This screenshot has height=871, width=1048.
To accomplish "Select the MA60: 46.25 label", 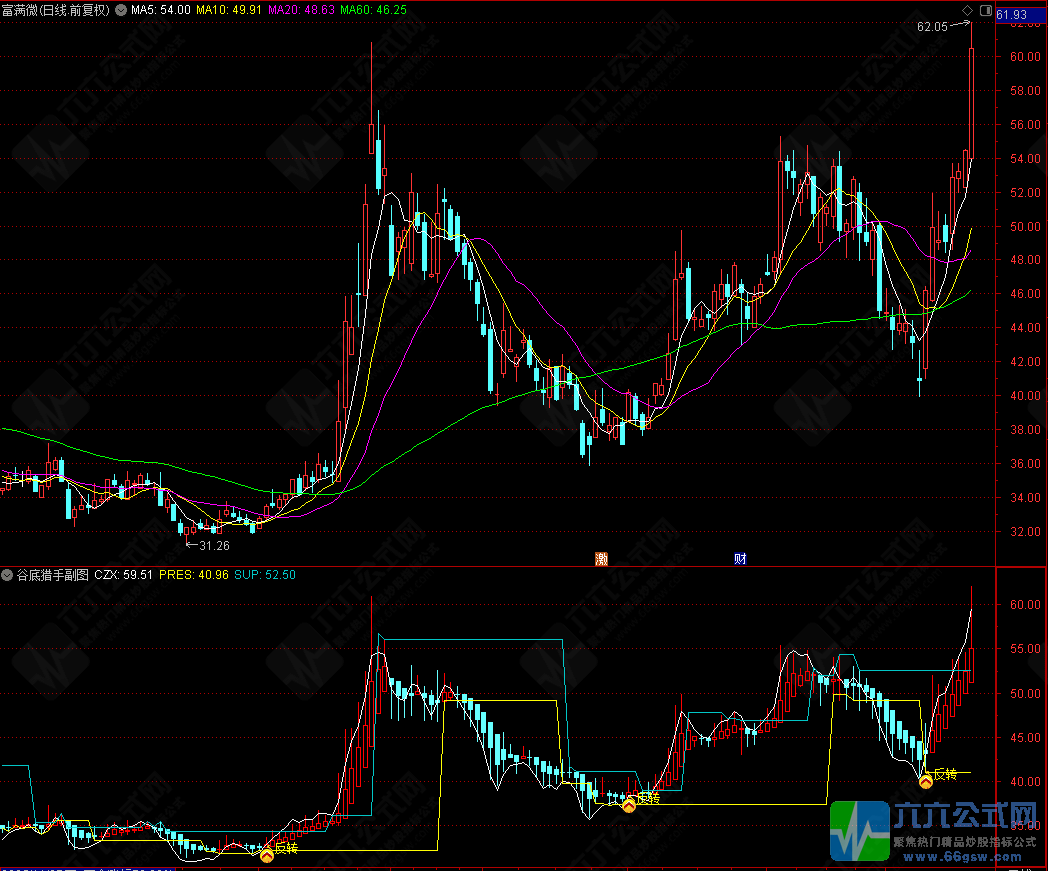I will click(x=373, y=10).
